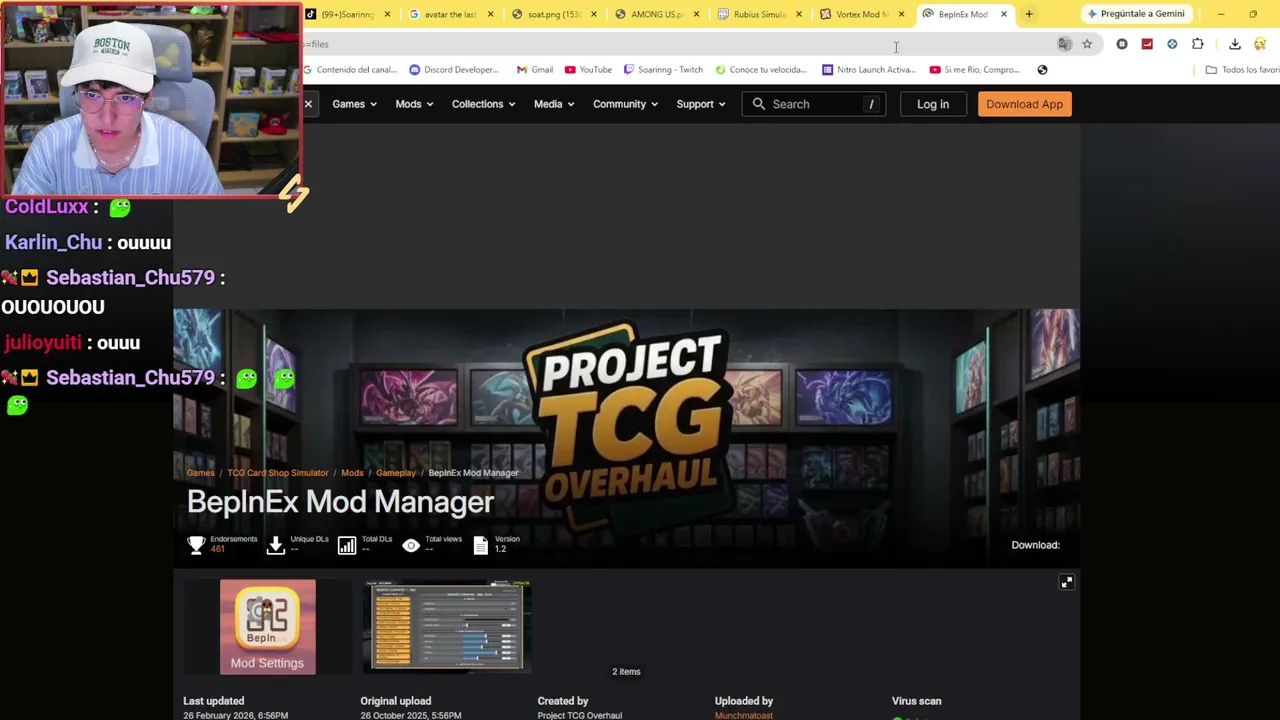The height and width of the screenshot is (720, 1280).
Task: Switch to the AMONG US tab
Action: (655, 14)
